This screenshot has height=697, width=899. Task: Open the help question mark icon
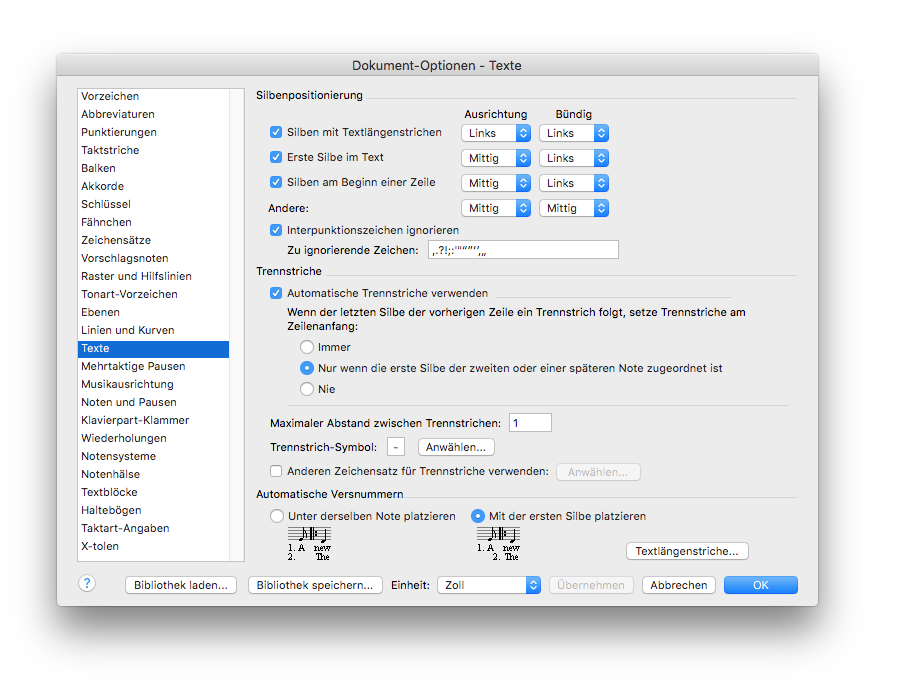[87, 584]
